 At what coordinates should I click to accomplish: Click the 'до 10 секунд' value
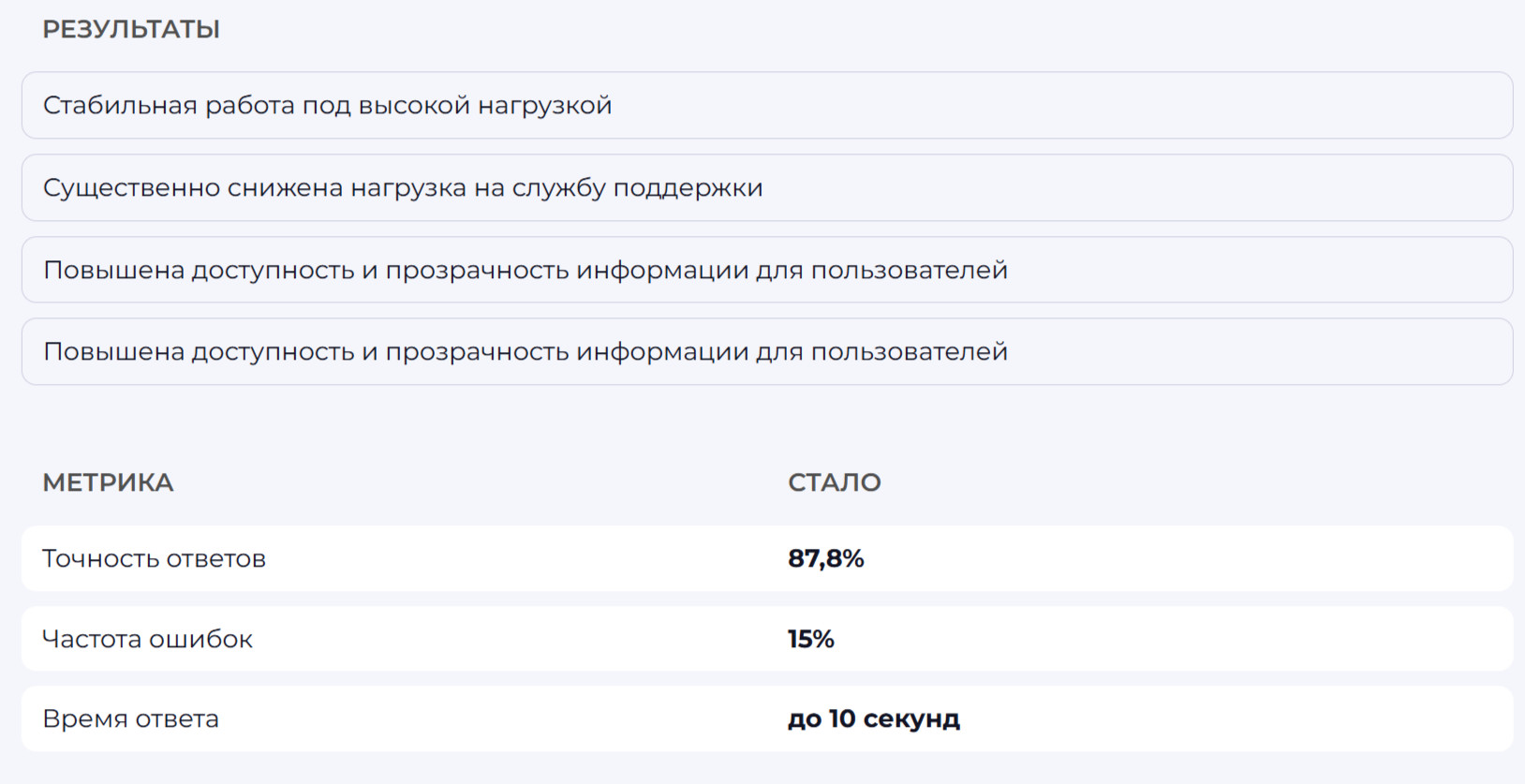873,719
